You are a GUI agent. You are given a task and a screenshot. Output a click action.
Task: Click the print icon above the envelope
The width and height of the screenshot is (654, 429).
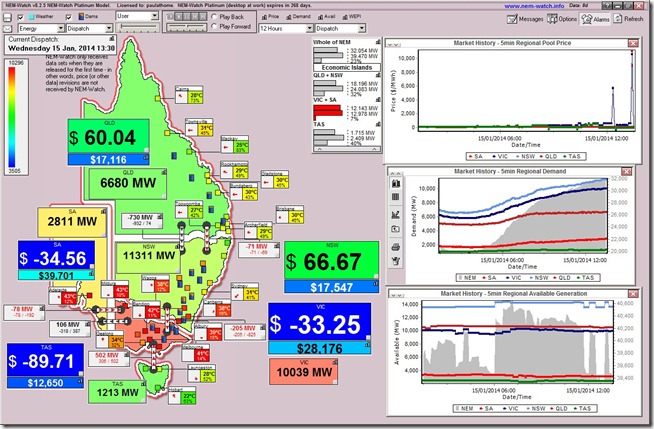[x=8, y=18]
